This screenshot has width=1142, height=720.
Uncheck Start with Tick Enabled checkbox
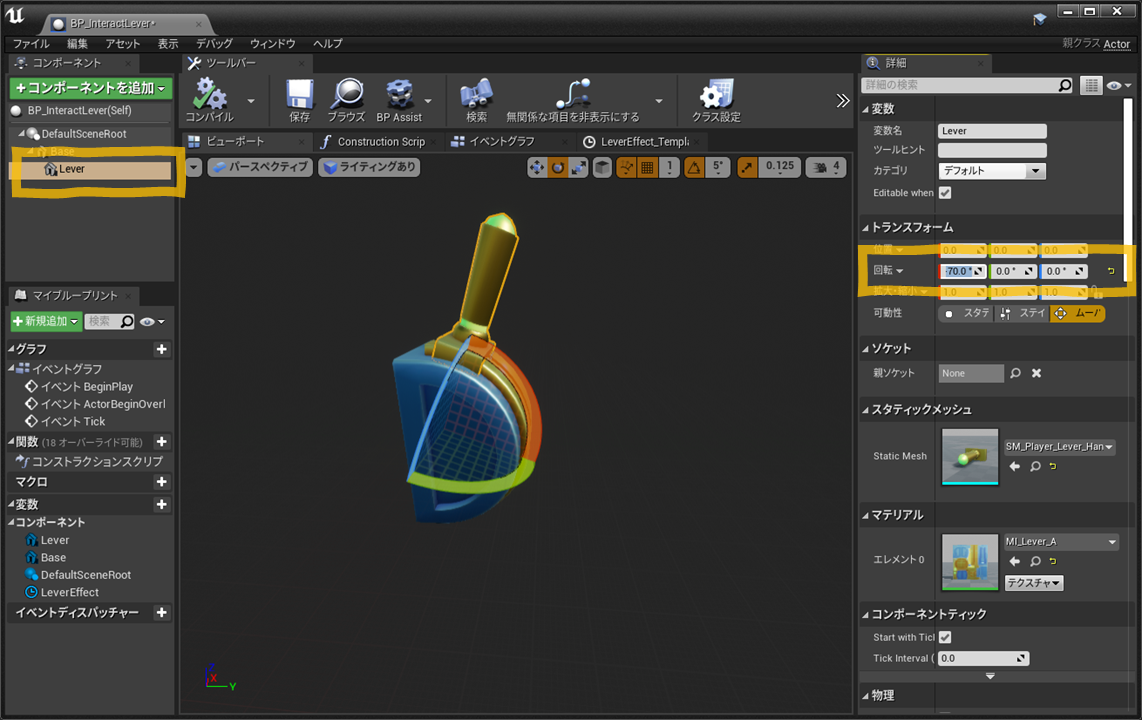(x=945, y=637)
